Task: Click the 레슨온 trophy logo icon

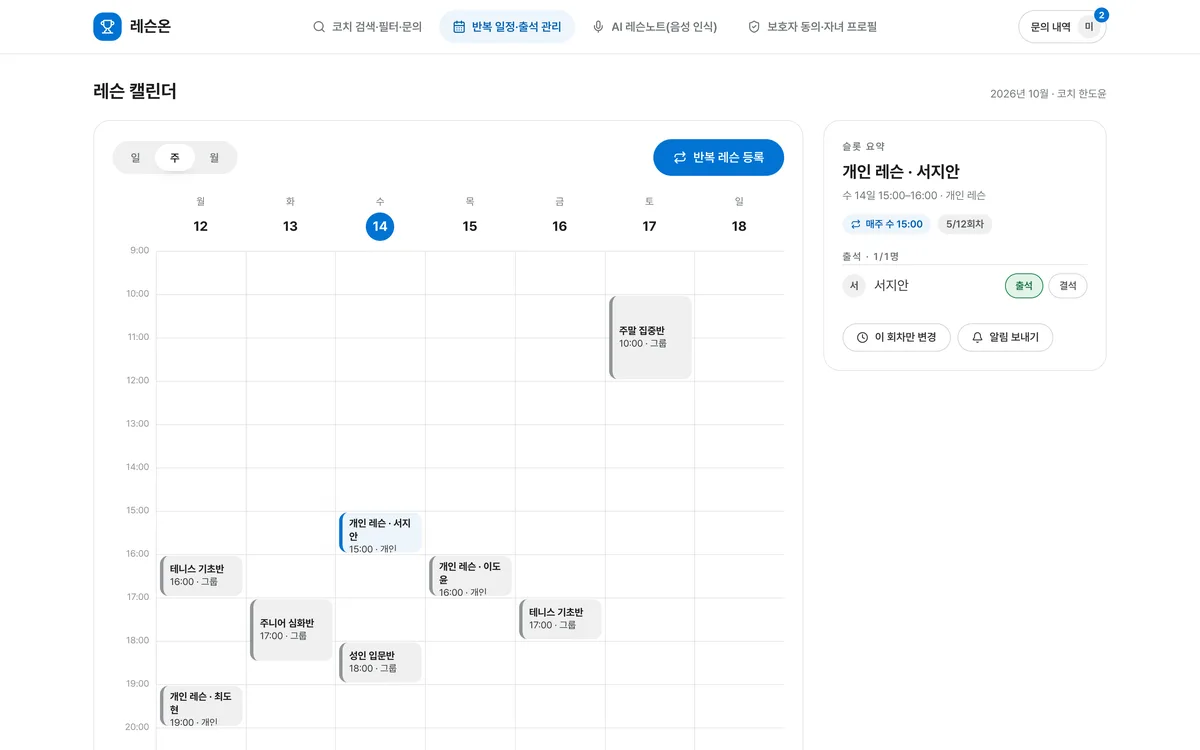Action: coord(107,27)
